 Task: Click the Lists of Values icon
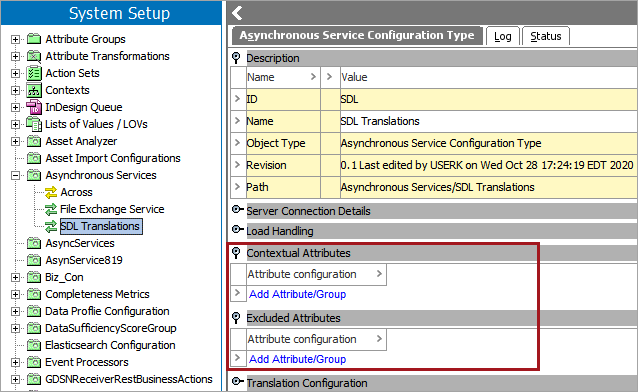(x=34, y=124)
